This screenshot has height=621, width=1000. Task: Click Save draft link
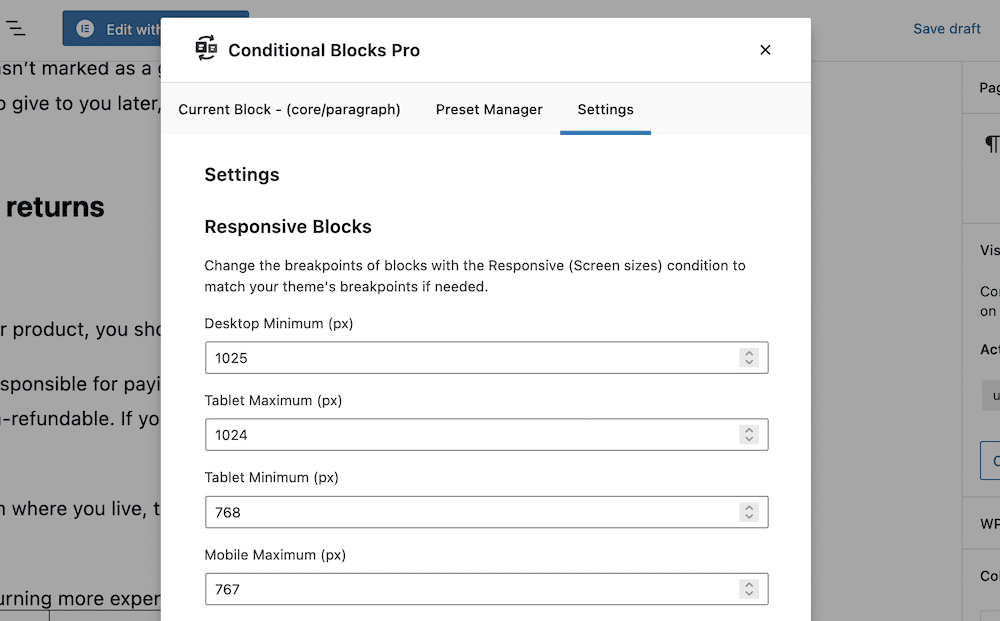coord(946,29)
